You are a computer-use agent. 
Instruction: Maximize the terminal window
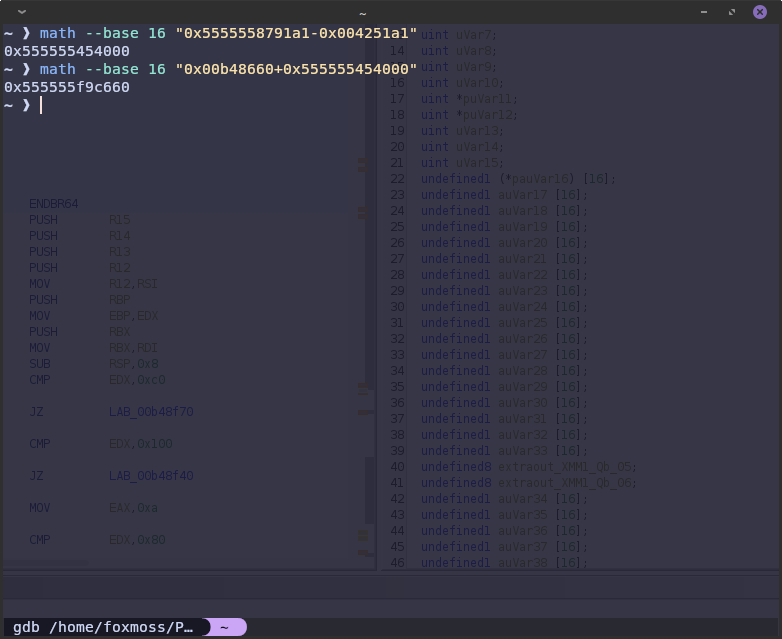732,12
